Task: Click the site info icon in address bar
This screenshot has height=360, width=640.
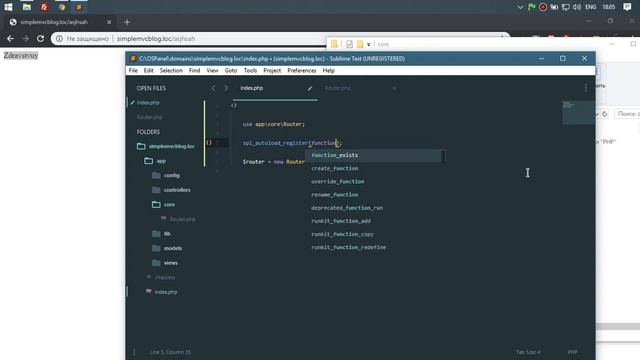Action: [x=59, y=38]
